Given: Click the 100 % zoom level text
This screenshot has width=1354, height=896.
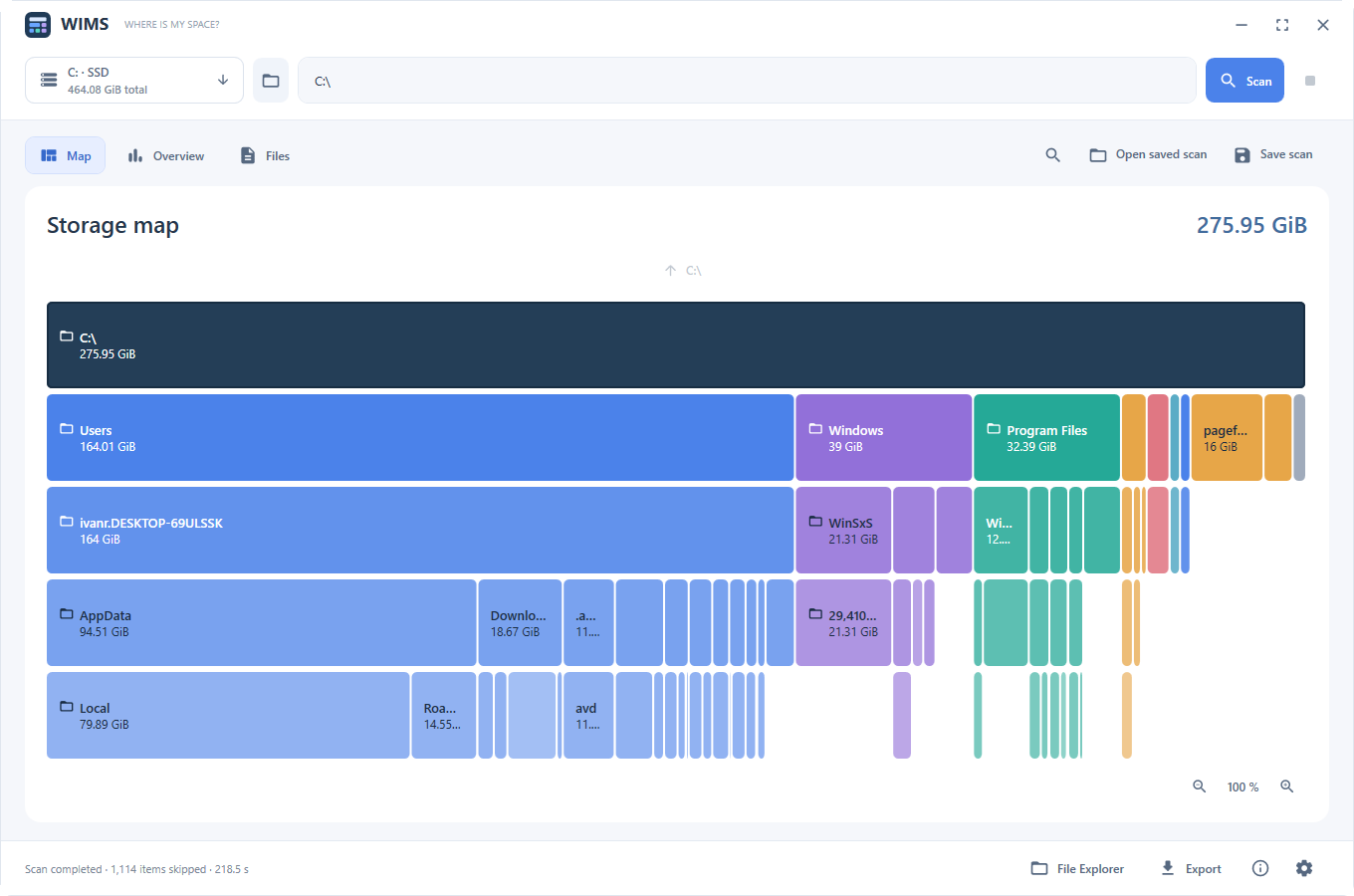Looking at the screenshot, I should click(x=1242, y=787).
